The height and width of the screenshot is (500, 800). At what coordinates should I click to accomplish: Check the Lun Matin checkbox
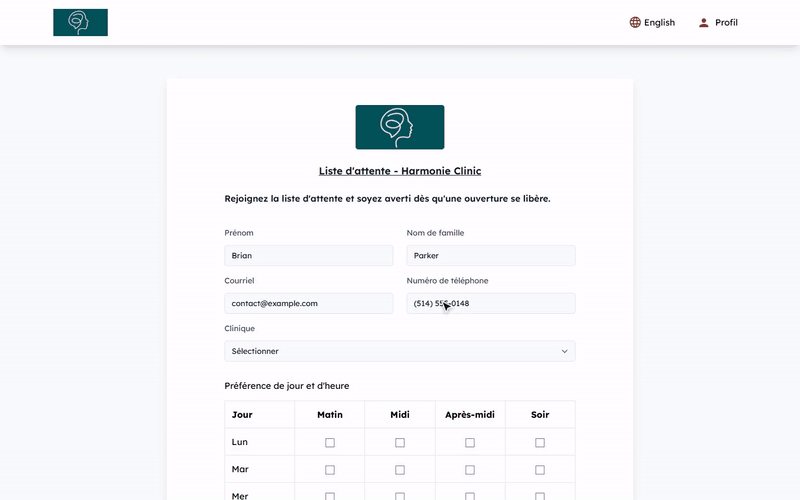click(330, 443)
